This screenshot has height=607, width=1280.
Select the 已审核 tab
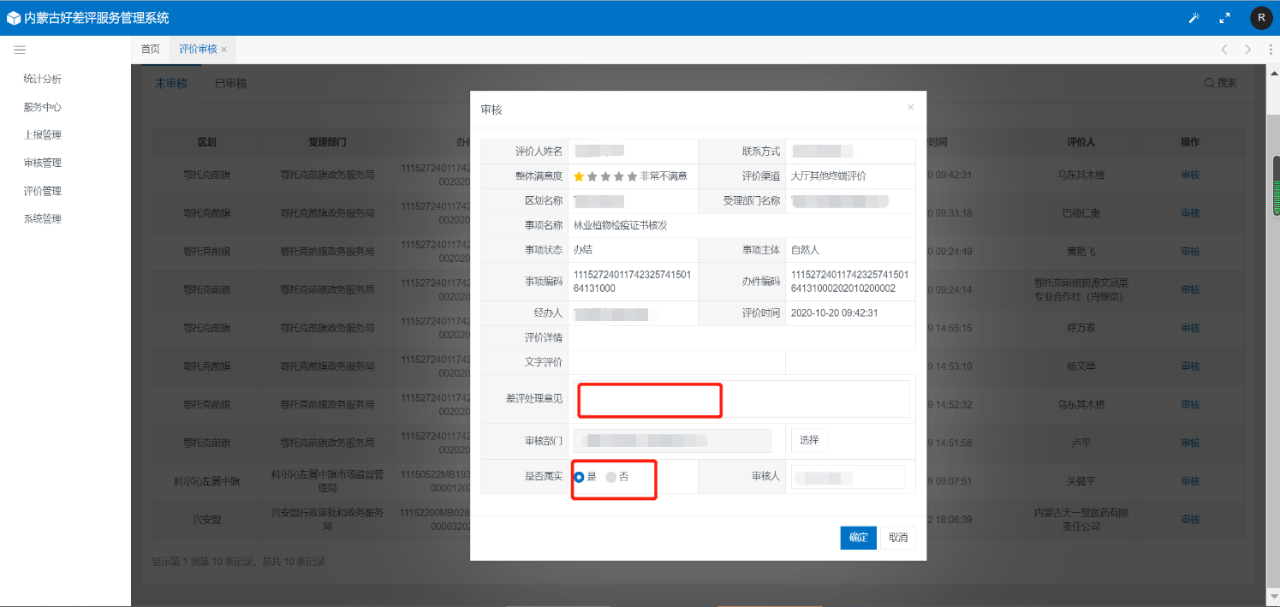231,83
